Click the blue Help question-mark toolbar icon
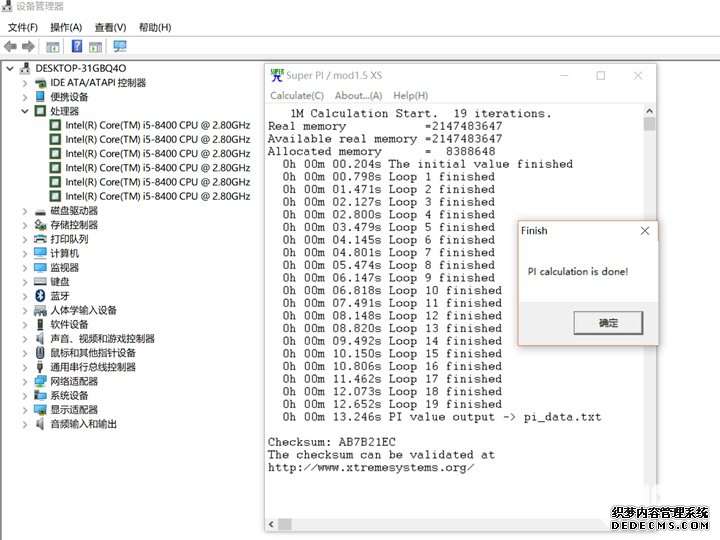Viewport: 720px width, 540px height. (77, 46)
